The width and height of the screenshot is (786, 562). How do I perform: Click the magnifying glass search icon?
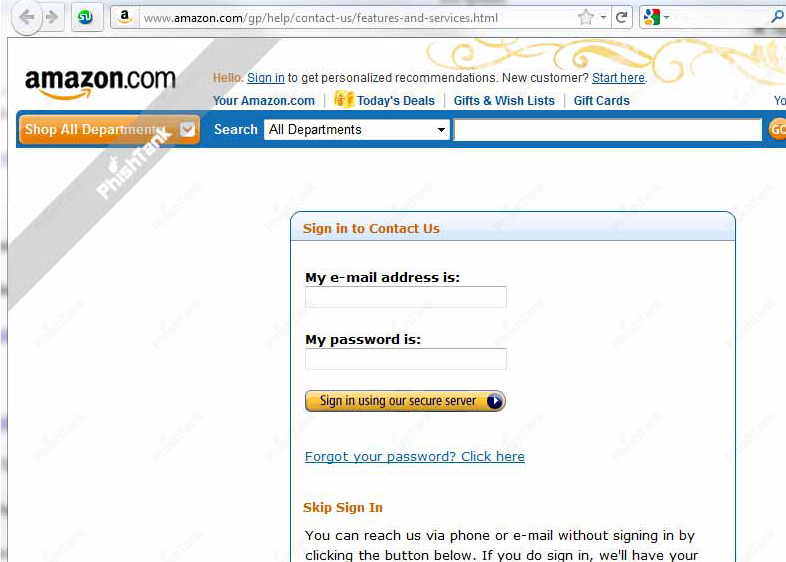[777, 17]
